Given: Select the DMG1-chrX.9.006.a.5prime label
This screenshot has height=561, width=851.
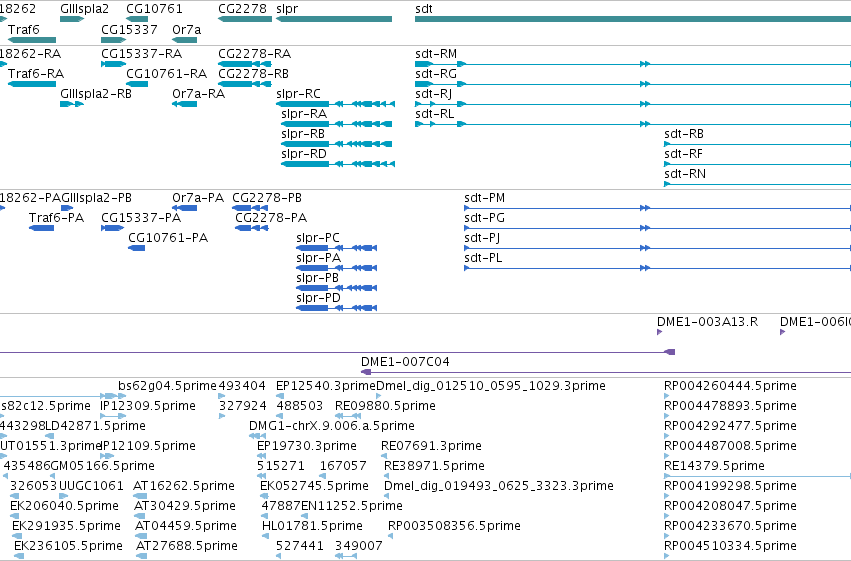Looking at the screenshot, I should [332, 426].
